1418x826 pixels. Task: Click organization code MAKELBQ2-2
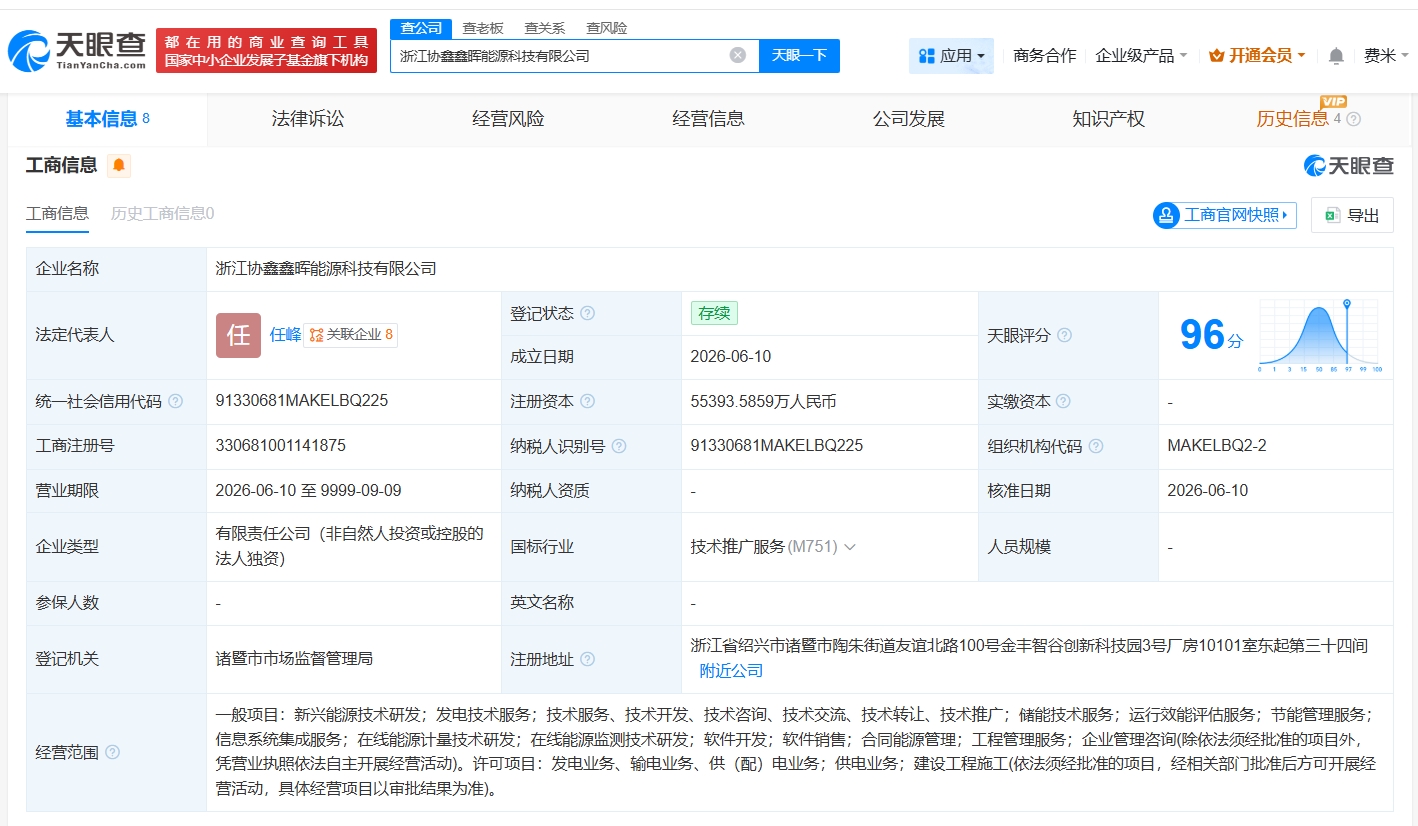tap(1217, 446)
